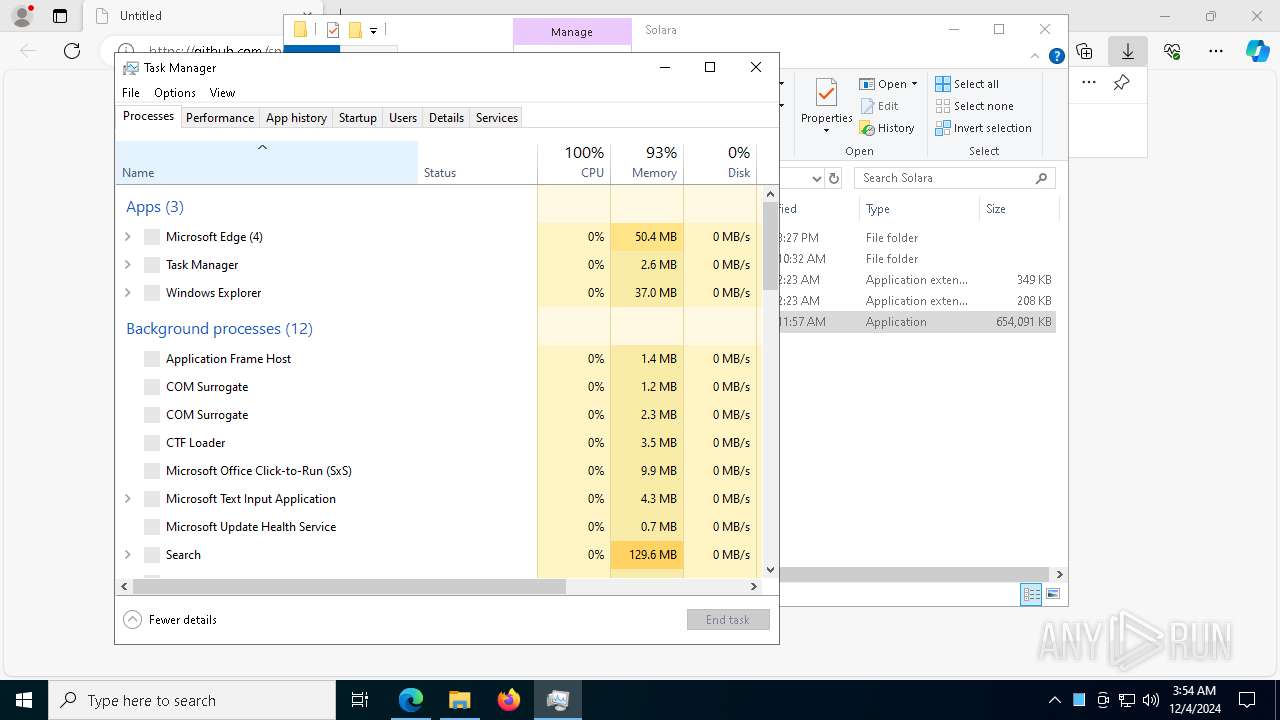Viewport: 1280px width, 720px height.
Task: Click the End task button
Action: [x=728, y=620]
